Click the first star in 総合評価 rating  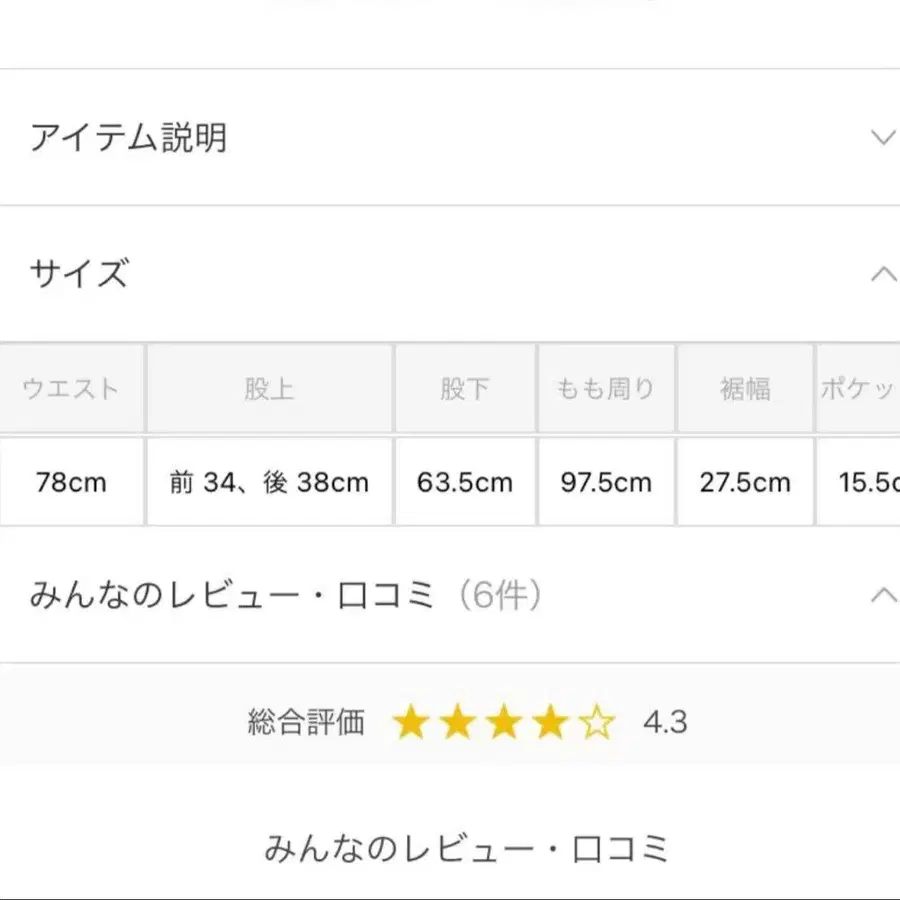412,722
